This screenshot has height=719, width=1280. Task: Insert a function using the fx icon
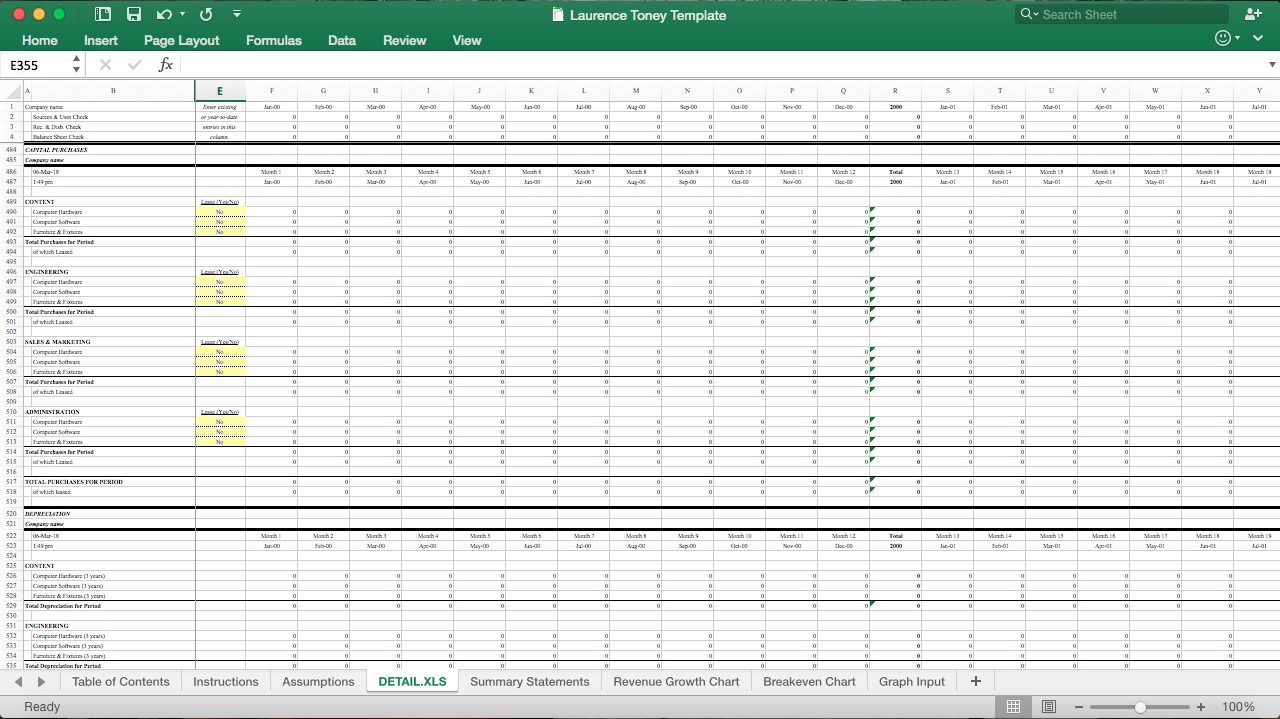click(165, 64)
